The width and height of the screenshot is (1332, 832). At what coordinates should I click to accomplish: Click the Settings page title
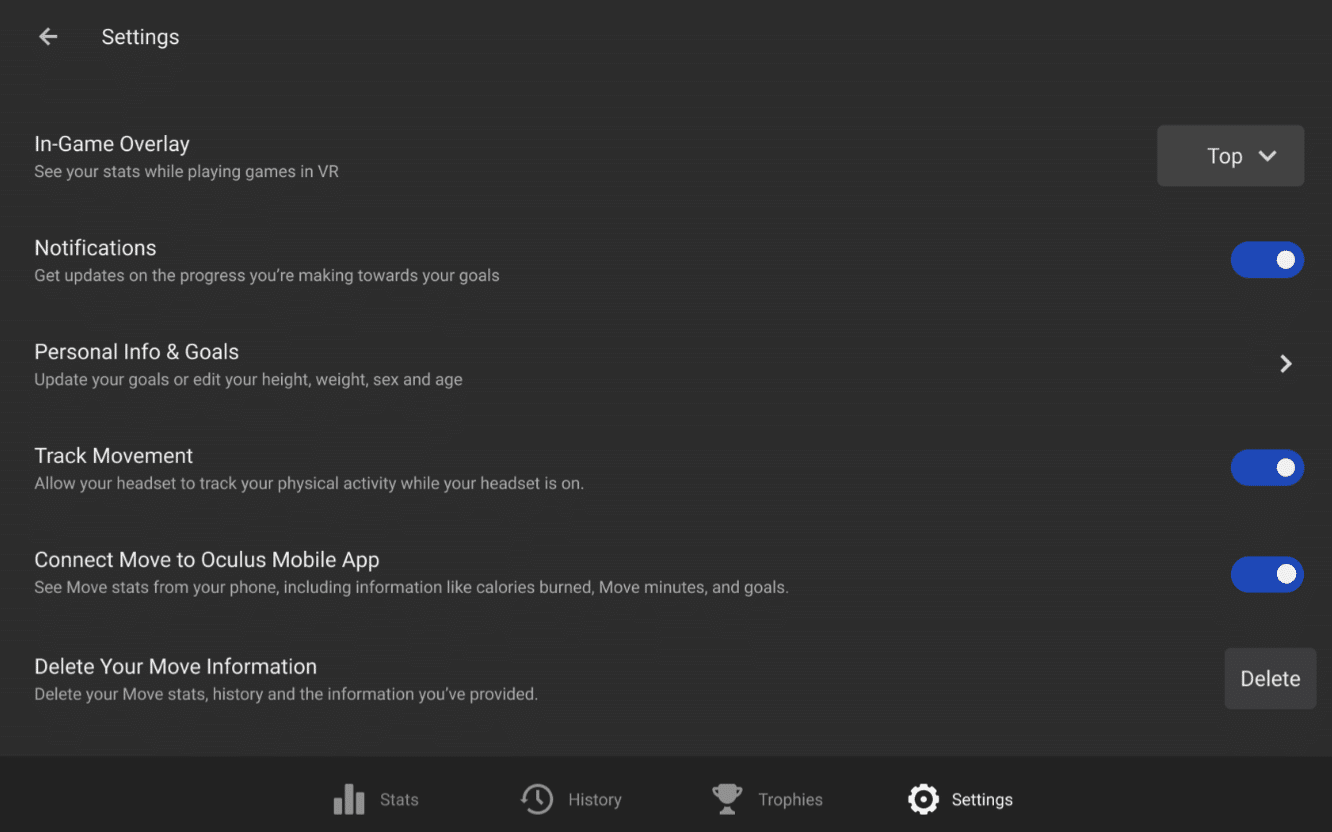tap(140, 37)
